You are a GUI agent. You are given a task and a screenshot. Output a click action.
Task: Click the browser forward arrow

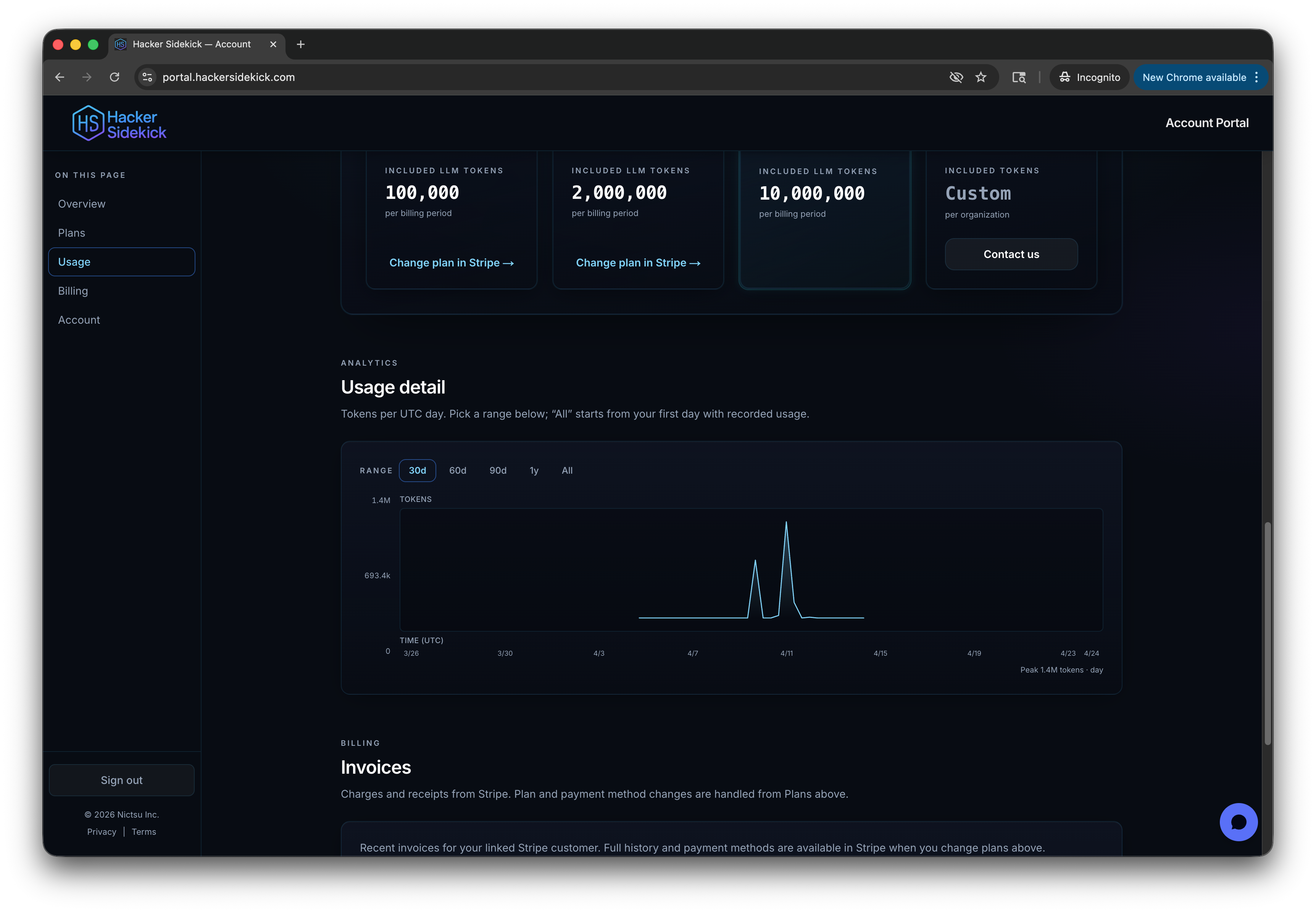click(x=87, y=77)
